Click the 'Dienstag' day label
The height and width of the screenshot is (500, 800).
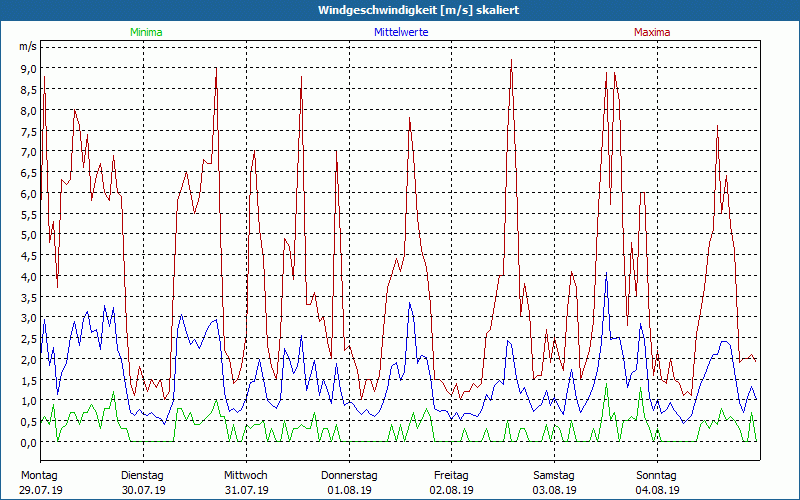pos(142,476)
